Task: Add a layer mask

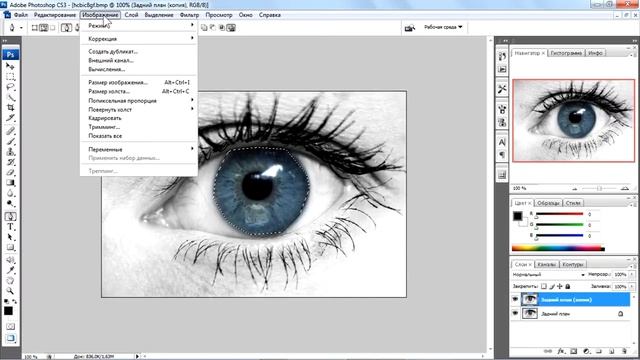Action: (x=573, y=351)
